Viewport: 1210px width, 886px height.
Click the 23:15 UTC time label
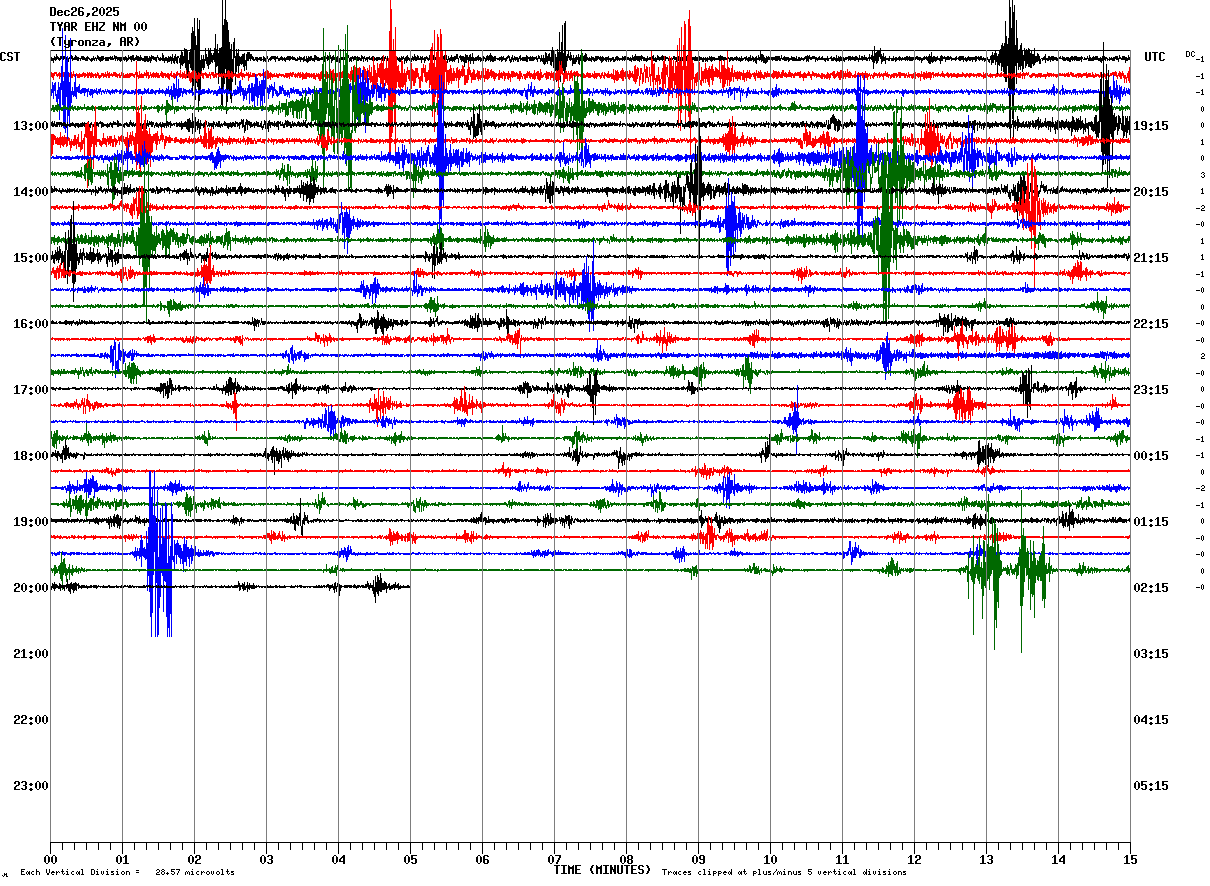point(1151,390)
